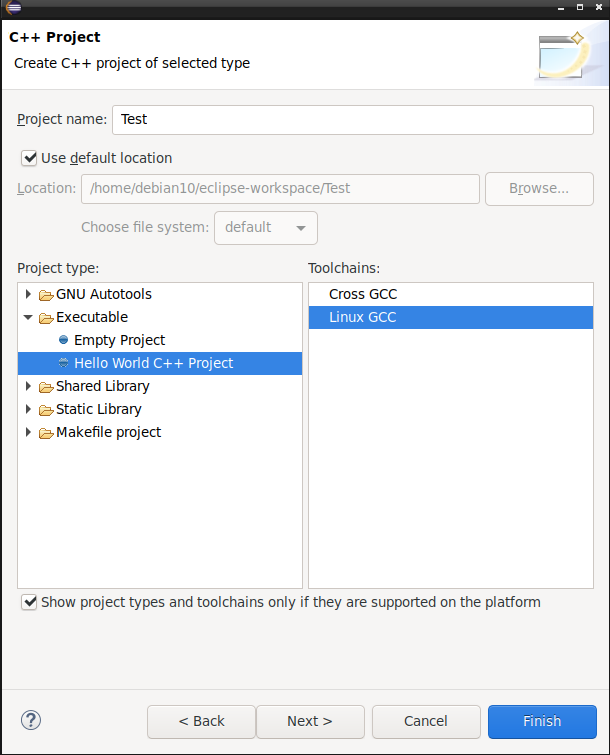Click the Empty Project blue circle icon
This screenshot has height=755, width=610.
click(63, 340)
